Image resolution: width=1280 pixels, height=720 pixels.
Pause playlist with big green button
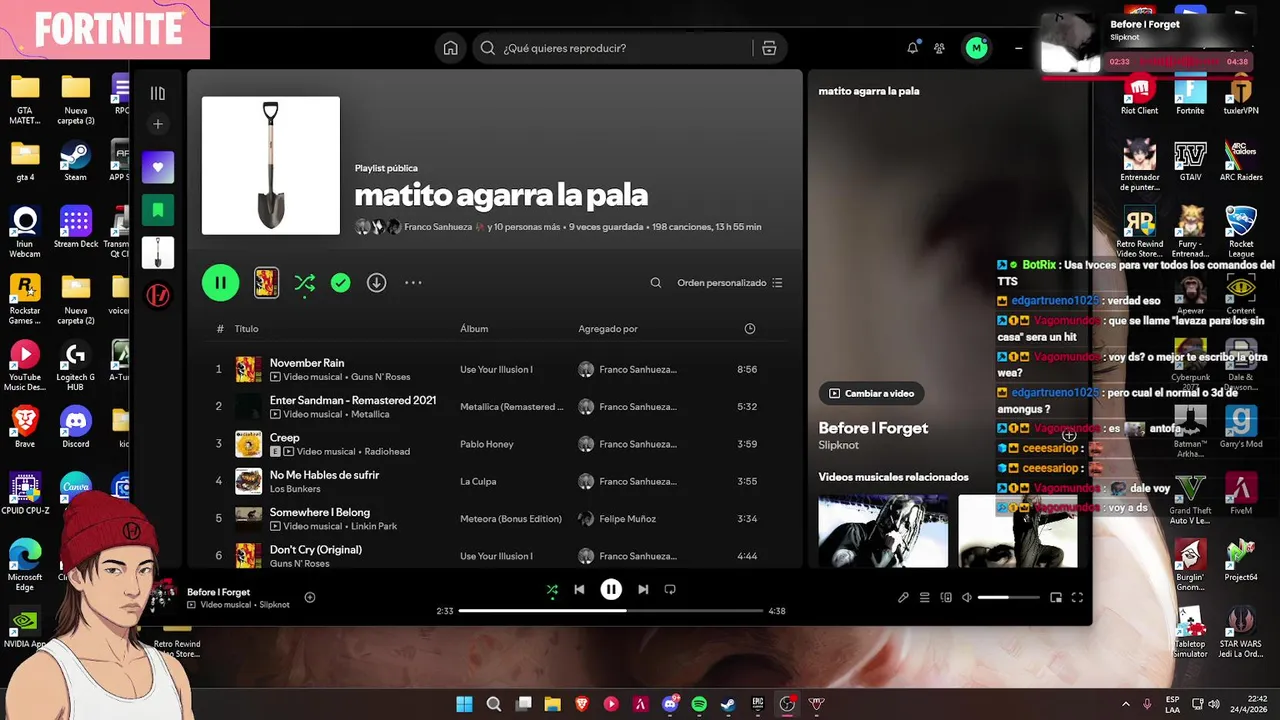[x=220, y=283]
